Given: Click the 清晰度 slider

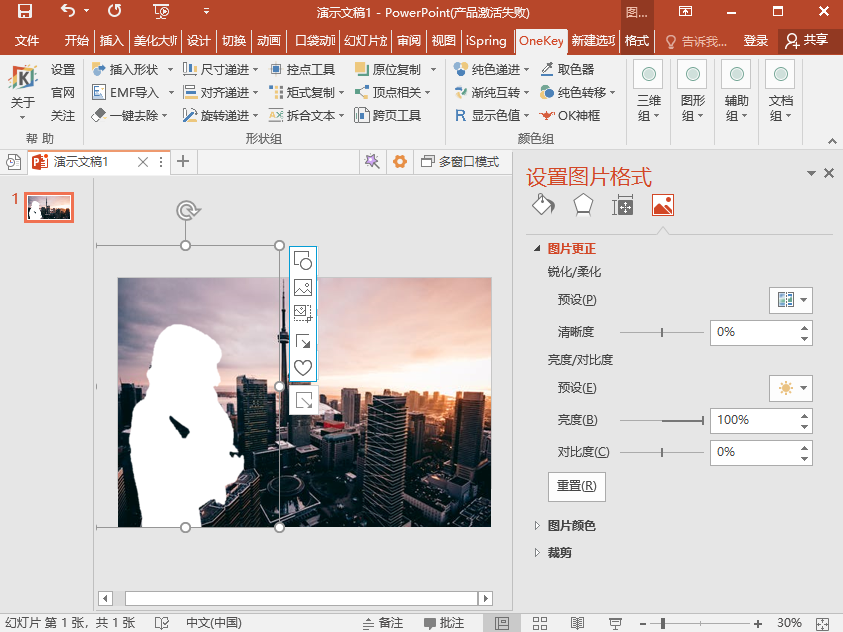Looking at the screenshot, I should tap(662, 333).
